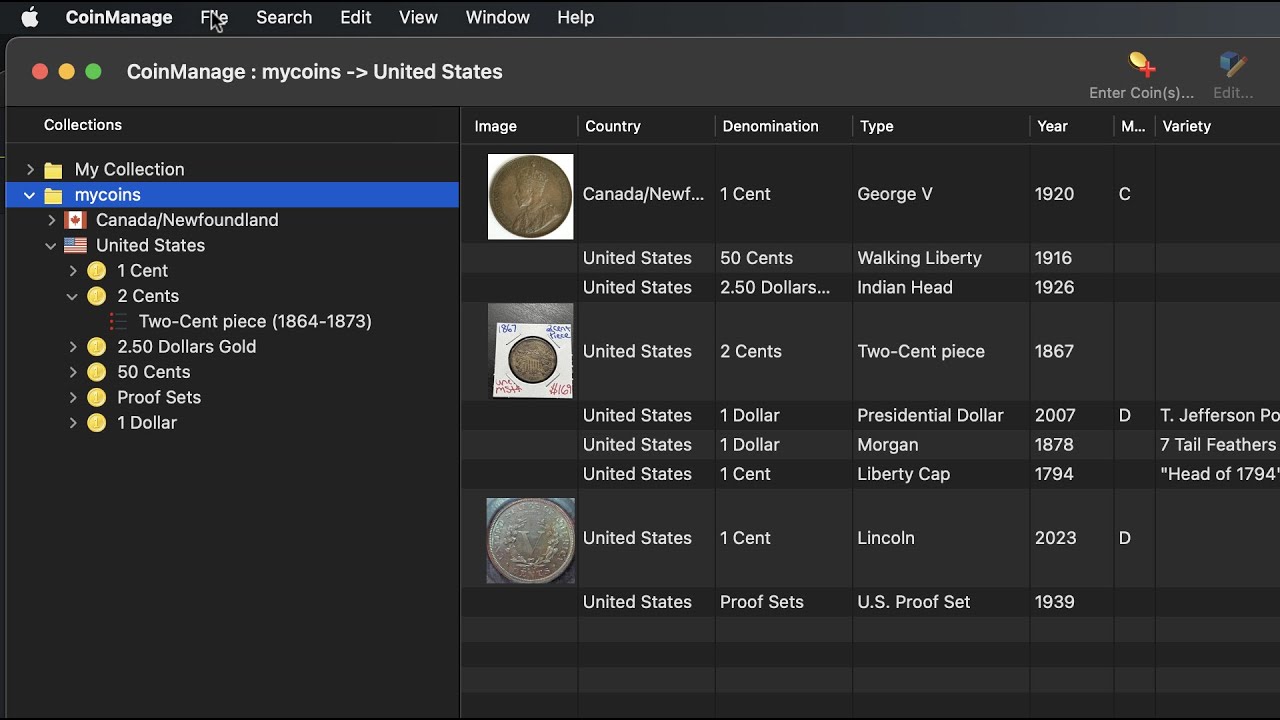Screen dimensions: 1280x720
Task: Expand the My Collection folder
Action: click(30, 170)
